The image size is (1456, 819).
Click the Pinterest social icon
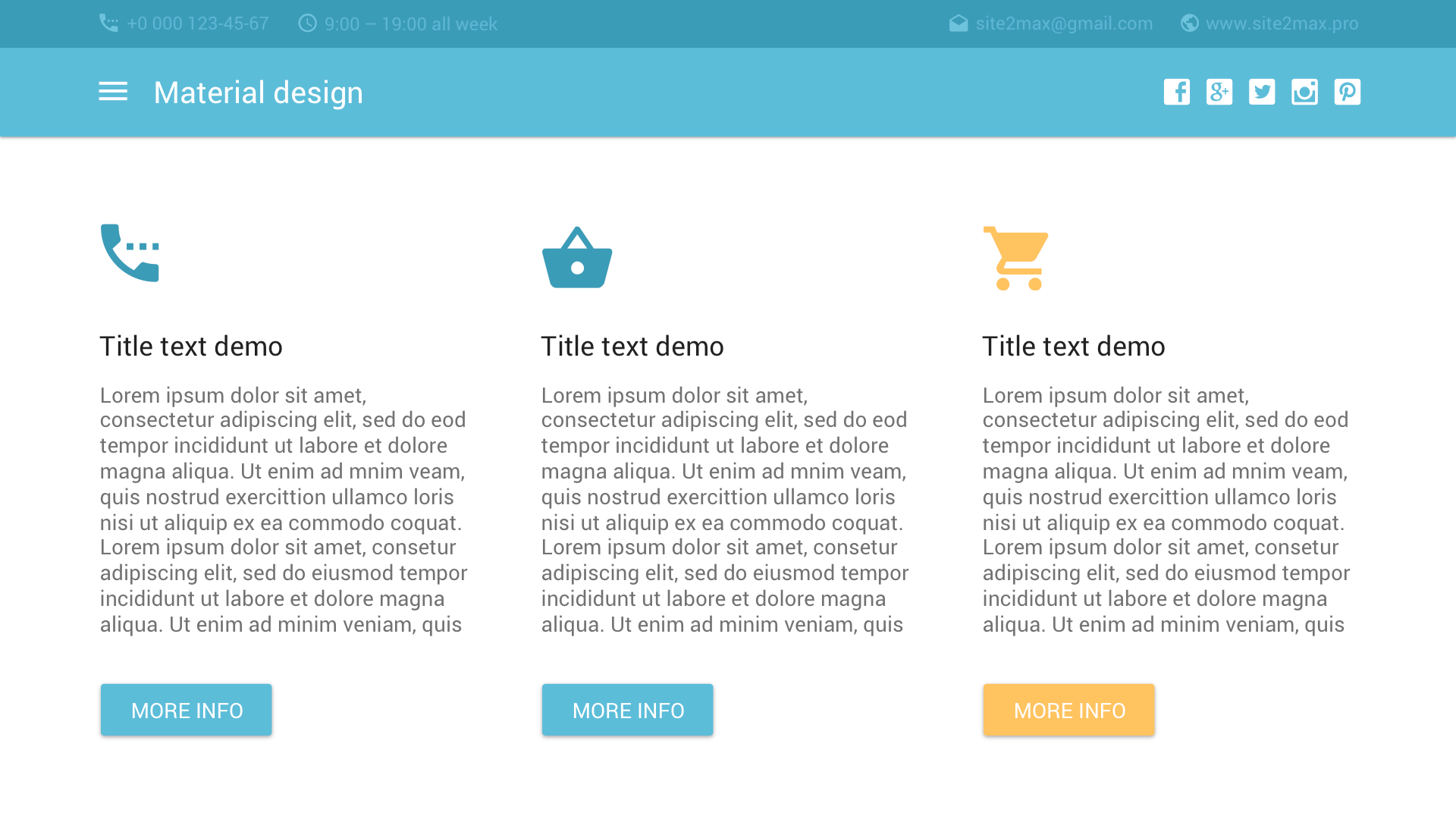1347,92
